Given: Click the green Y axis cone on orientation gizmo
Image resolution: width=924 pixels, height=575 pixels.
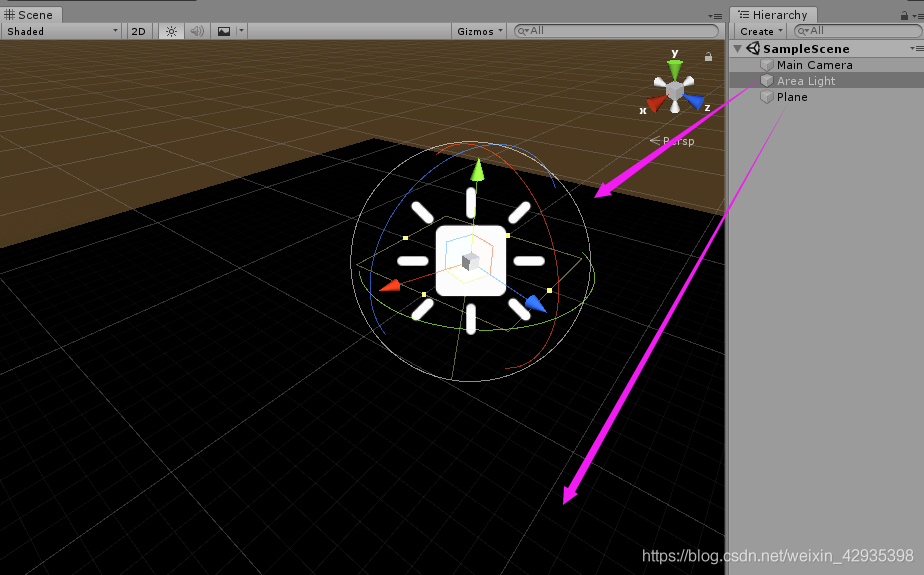Looking at the screenshot, I should point(675,68).
